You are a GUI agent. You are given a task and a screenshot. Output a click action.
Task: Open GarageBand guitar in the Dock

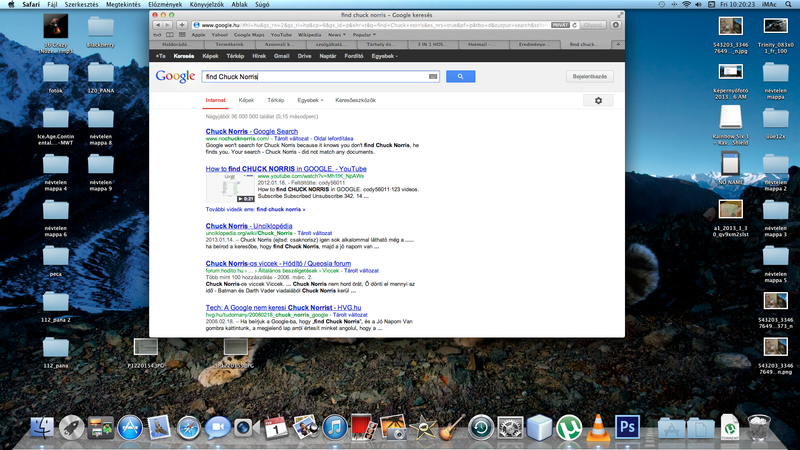point(452,427)
